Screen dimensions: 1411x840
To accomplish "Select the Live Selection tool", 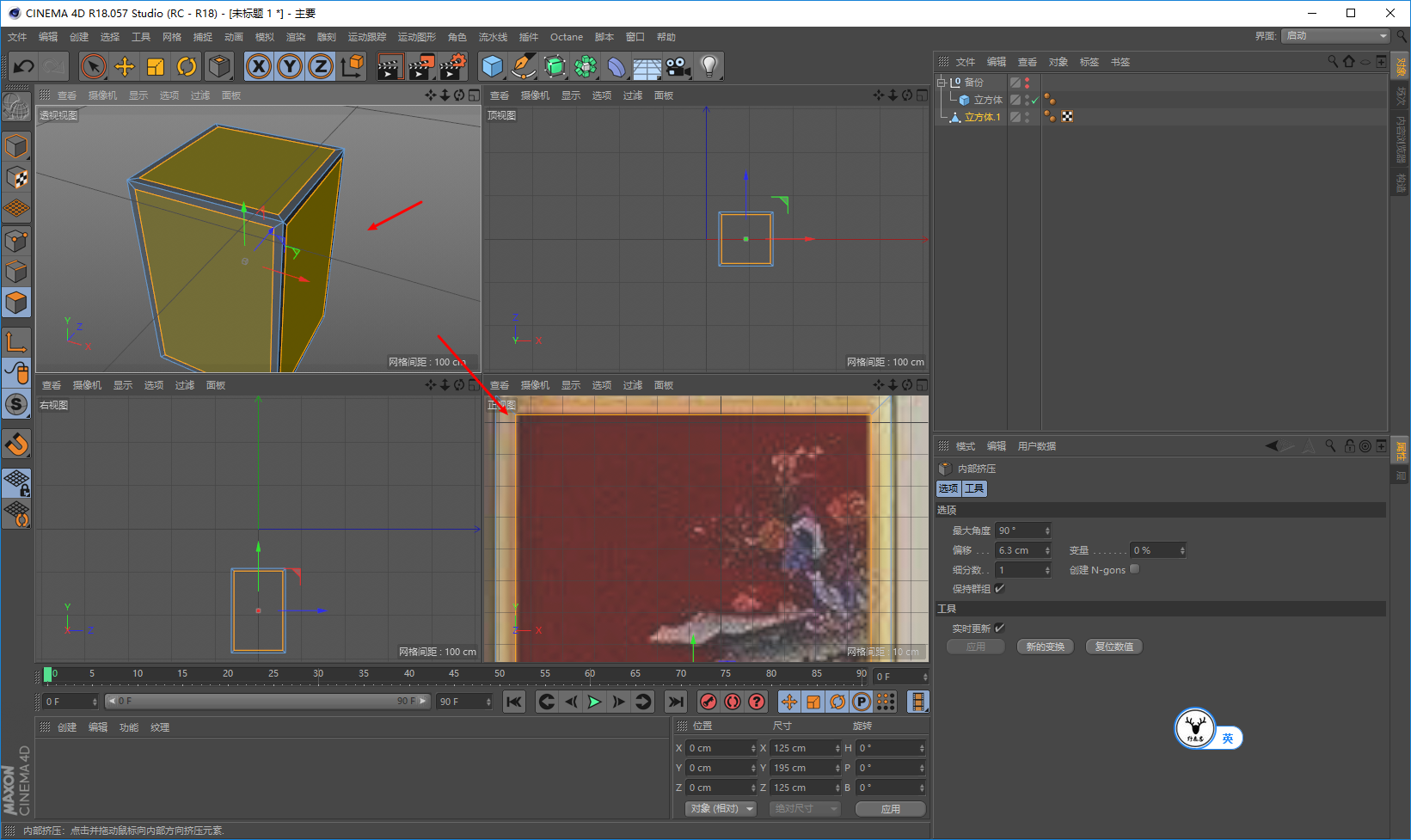I will coord(94,66).
